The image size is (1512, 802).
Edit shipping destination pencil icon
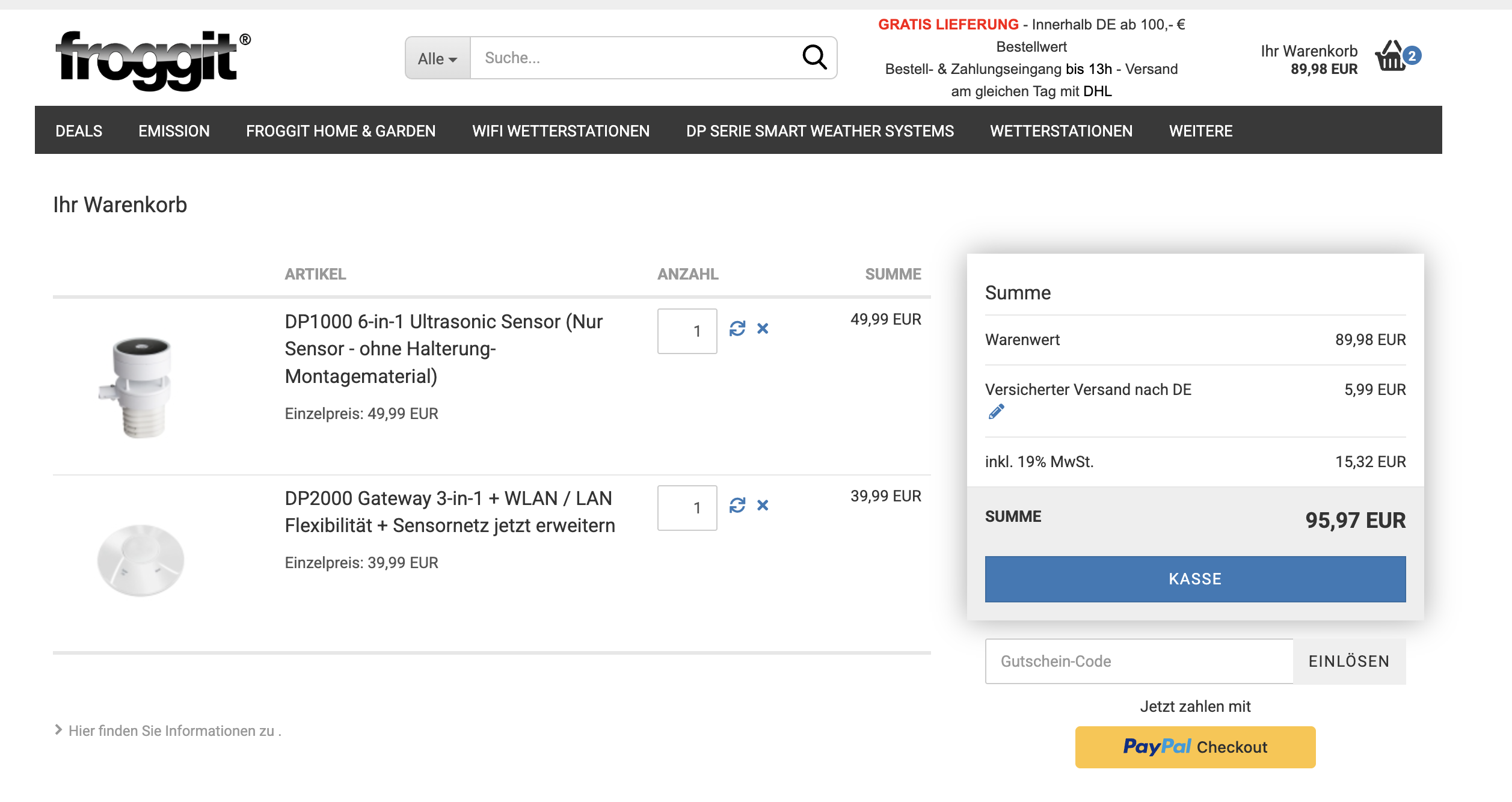[996, 412]
